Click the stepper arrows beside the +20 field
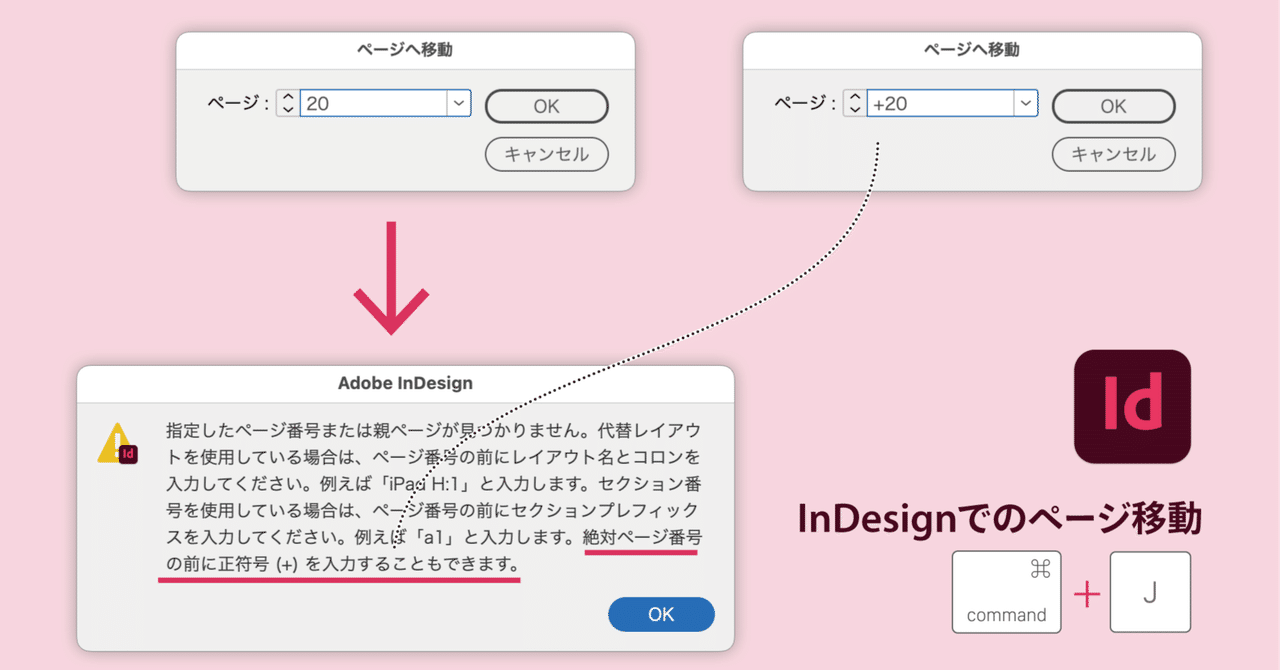The image size is (1280, 670). (x=854, y=103)
